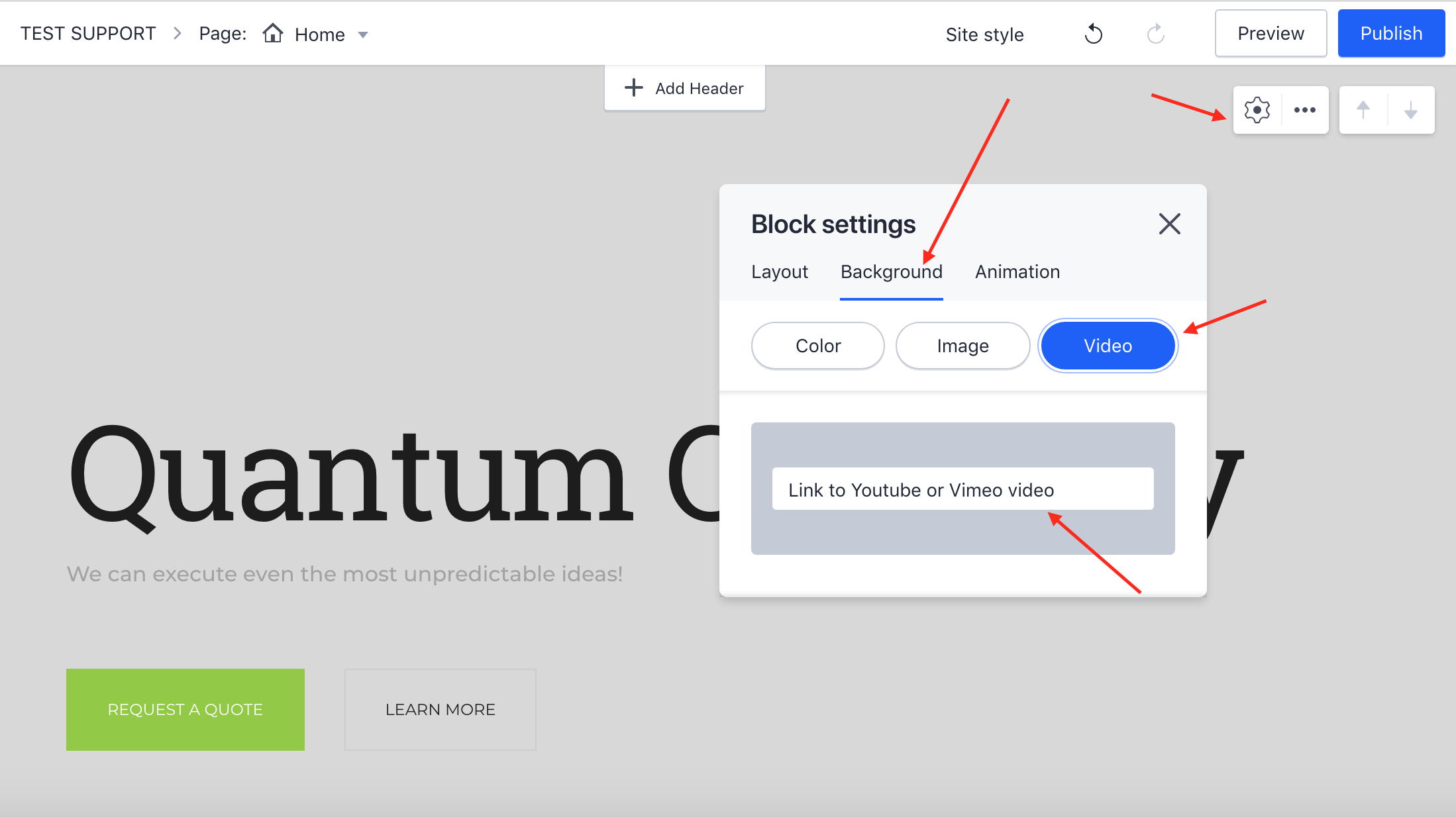The image size is (1456, 817).
Task: Expand the Home page dropdown arrow
Action: click(x=363, y=34)
